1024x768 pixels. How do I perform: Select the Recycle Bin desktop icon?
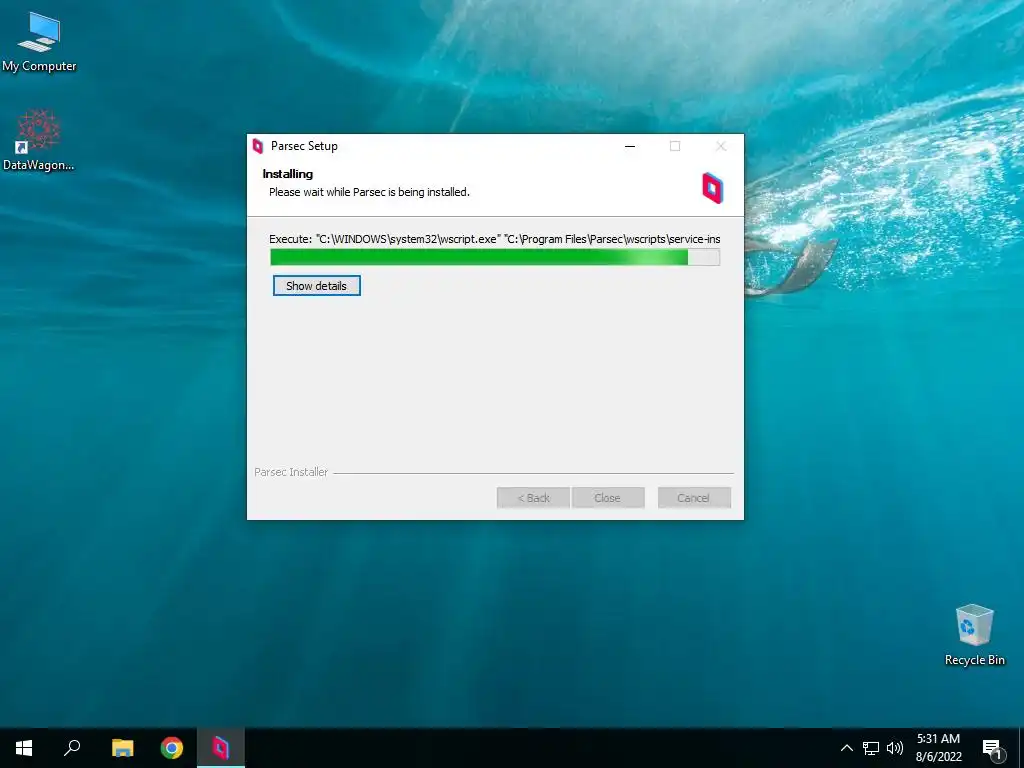click(974, 635)
